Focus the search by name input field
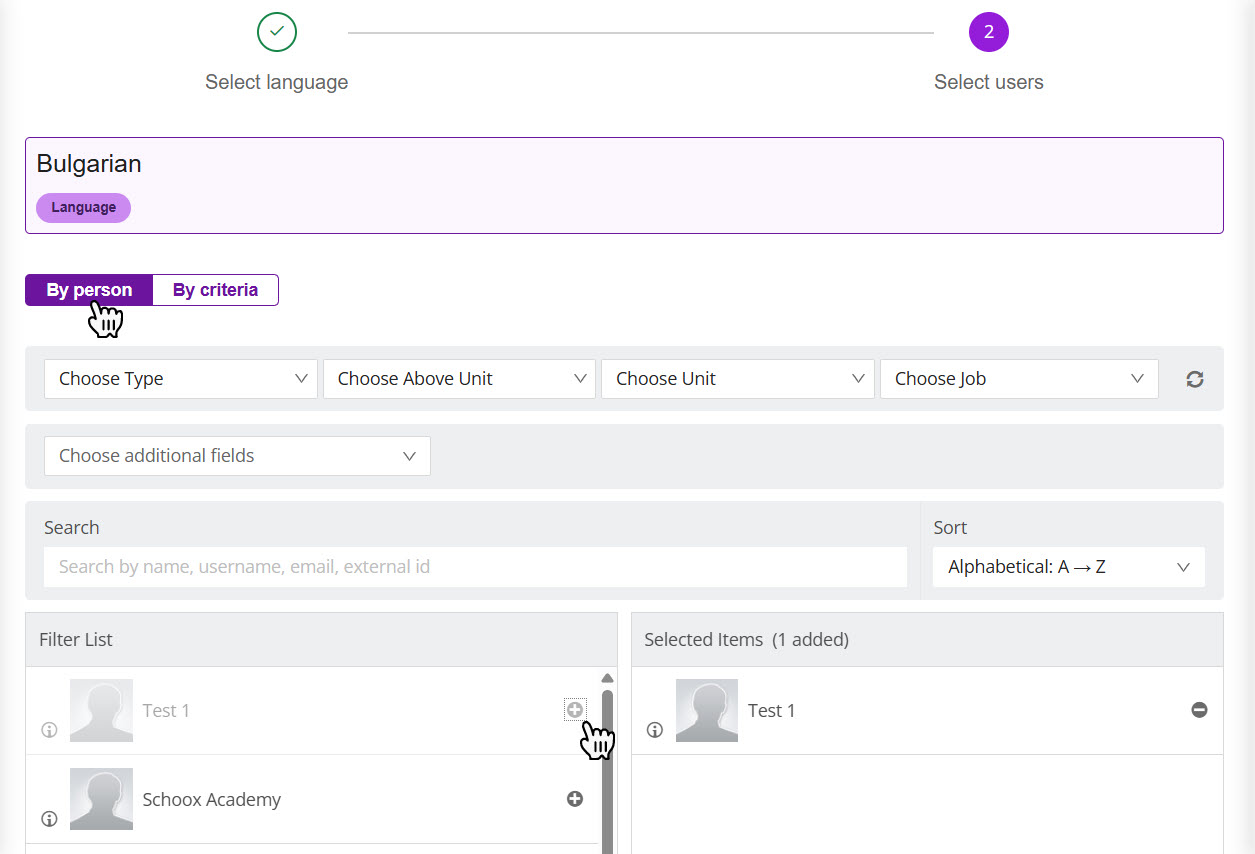 (x=475, y=567)
